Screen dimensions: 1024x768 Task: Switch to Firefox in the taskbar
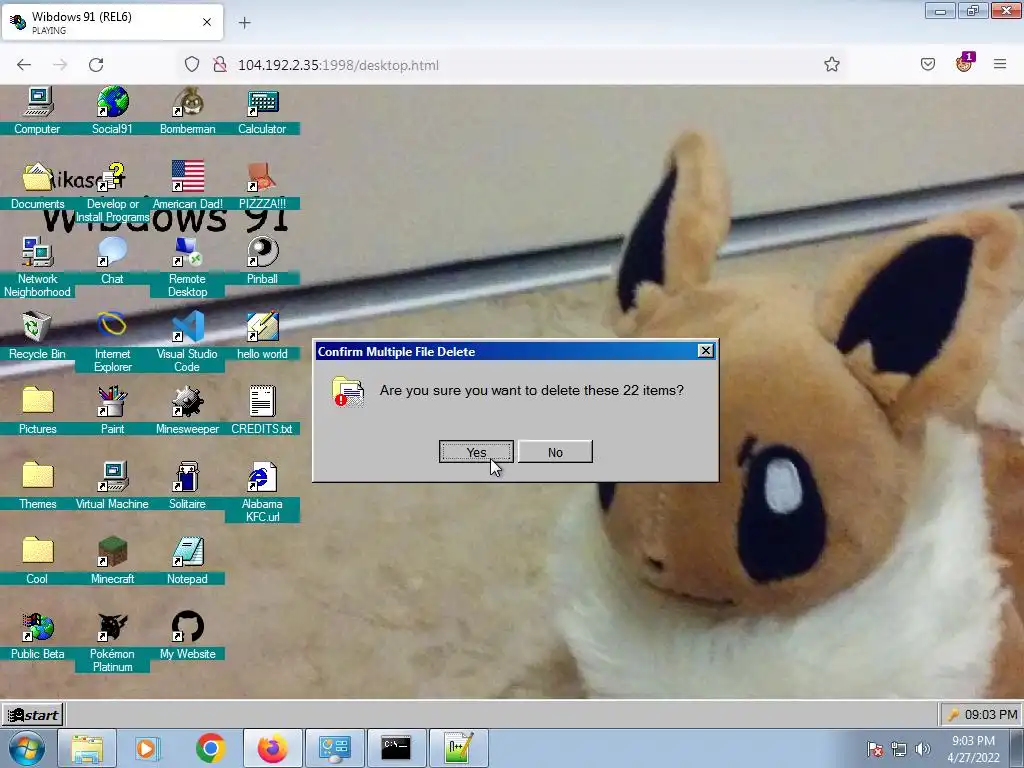[272, 748]
